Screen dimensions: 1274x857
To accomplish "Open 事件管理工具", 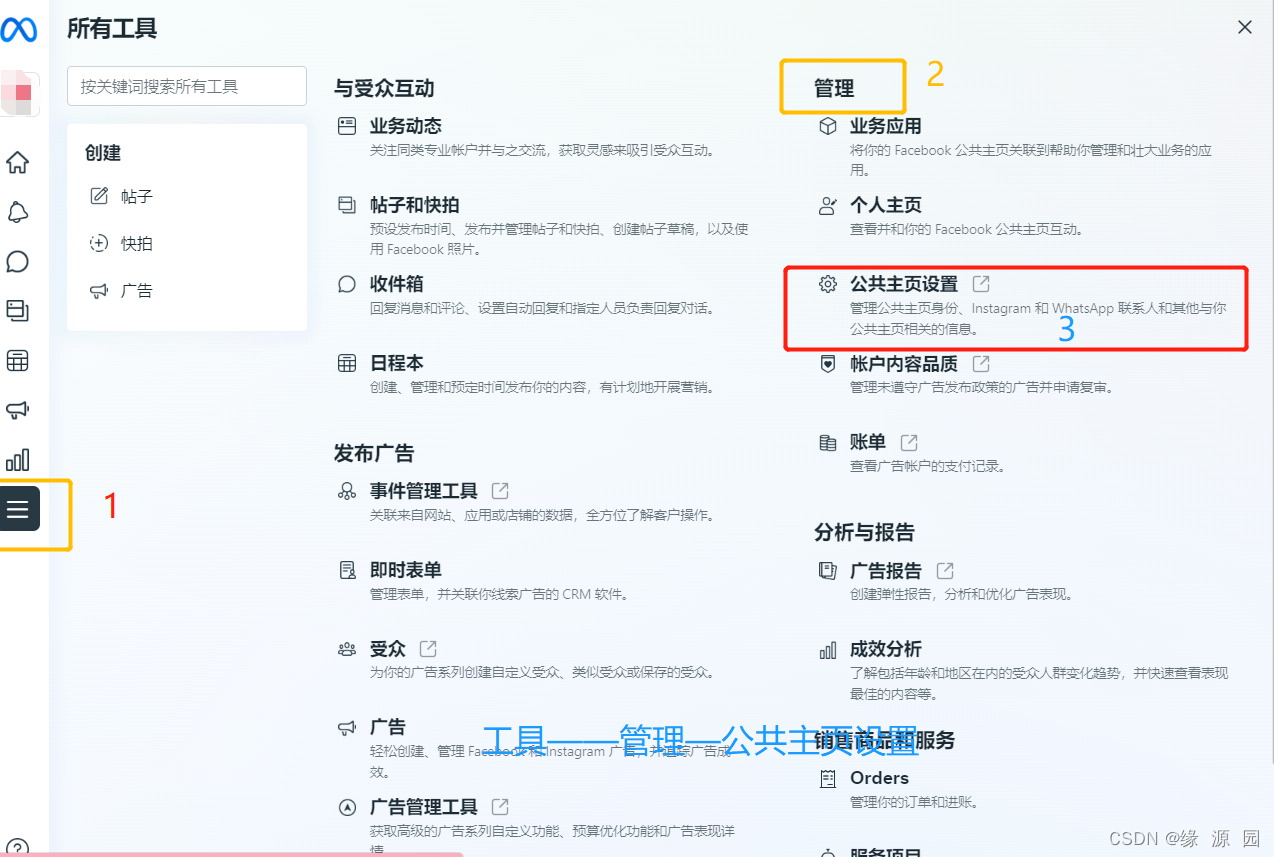I will 424,491.
